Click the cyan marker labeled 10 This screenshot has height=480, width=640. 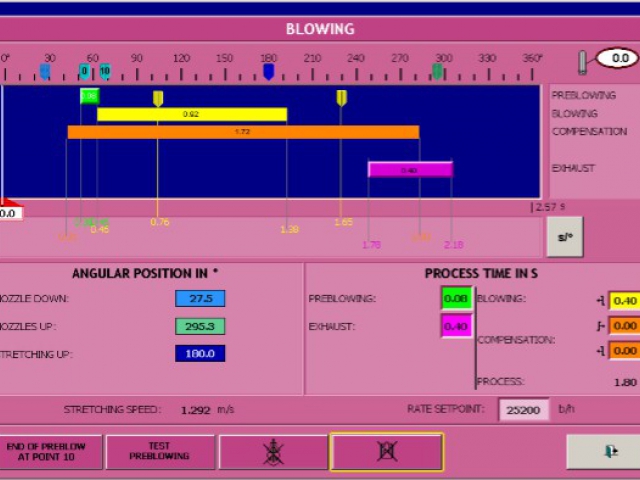coord(104,71)
